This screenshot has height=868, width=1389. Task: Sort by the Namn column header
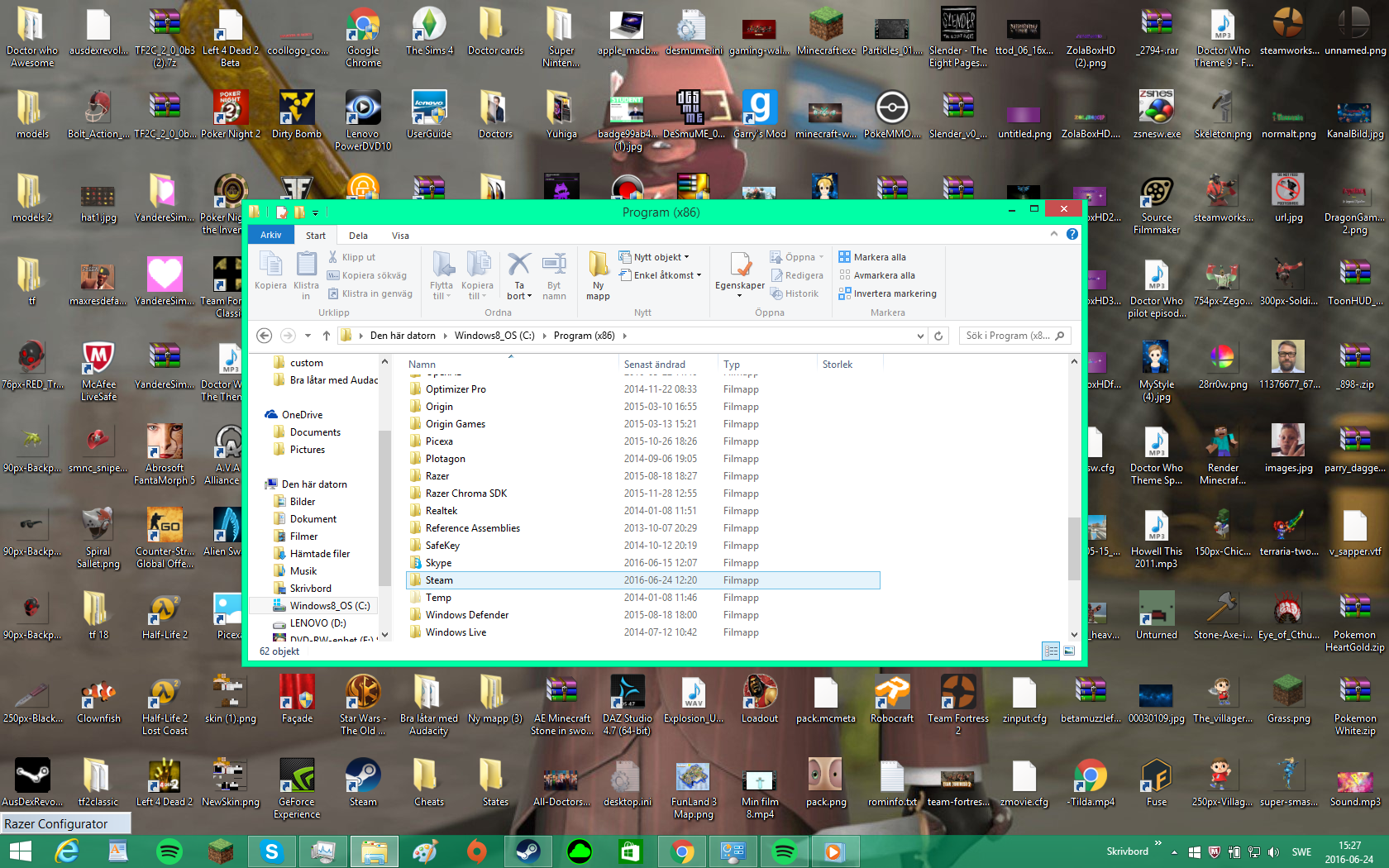[x=511, y=364]
